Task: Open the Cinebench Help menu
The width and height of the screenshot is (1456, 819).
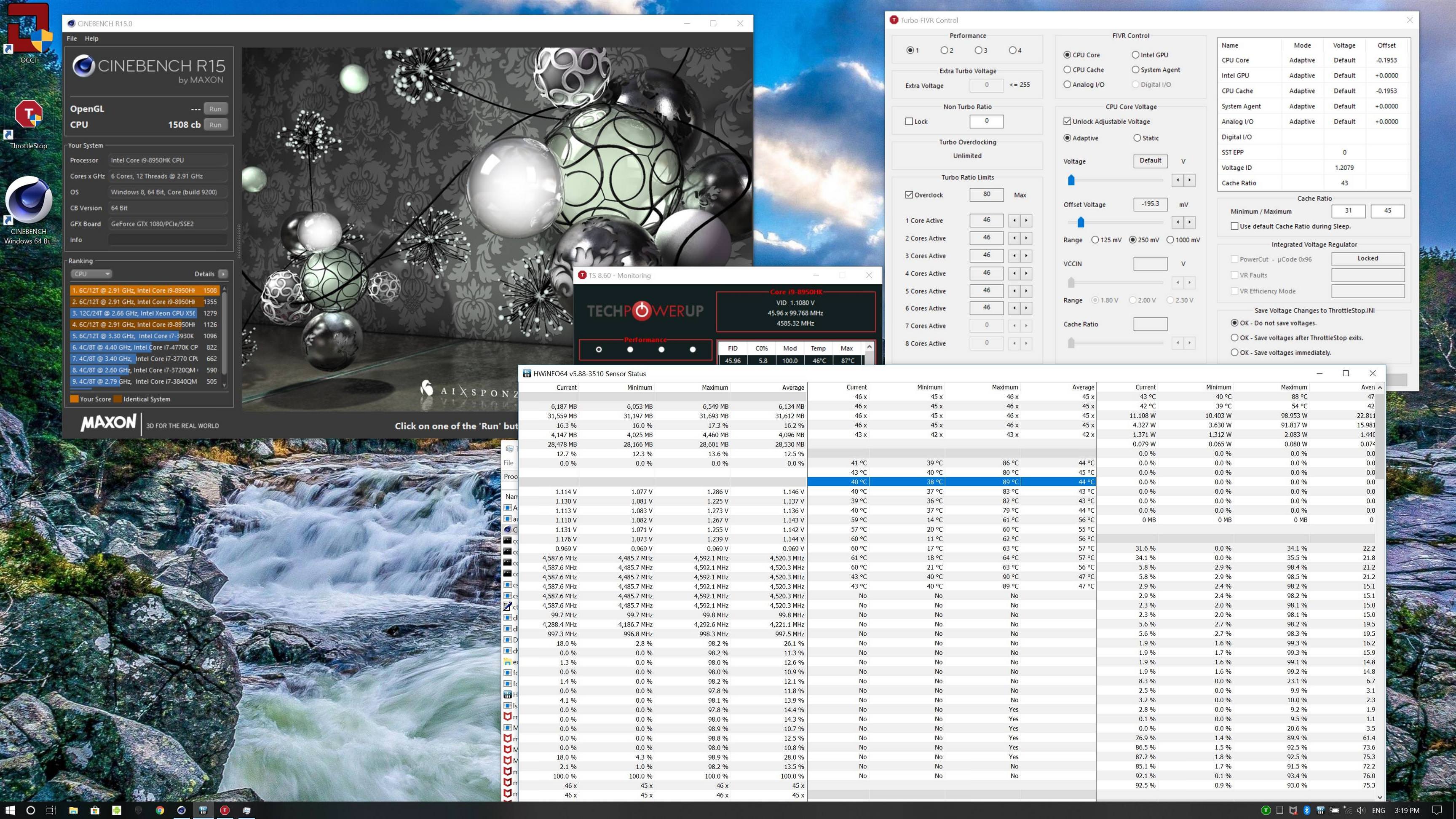Action: tap(91, 38)
